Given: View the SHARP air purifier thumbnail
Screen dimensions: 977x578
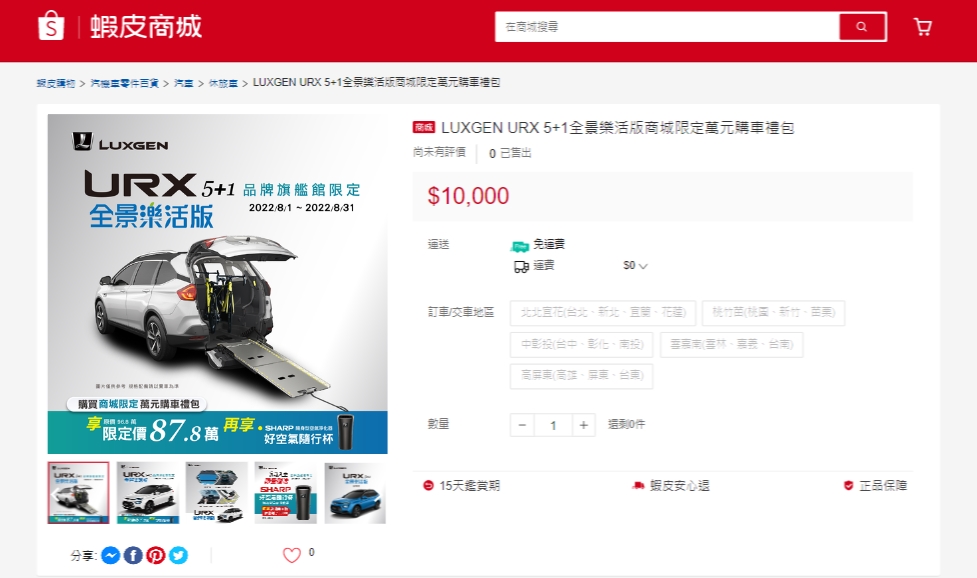Looking at the screenshot, I should click(x=285, y=493).
